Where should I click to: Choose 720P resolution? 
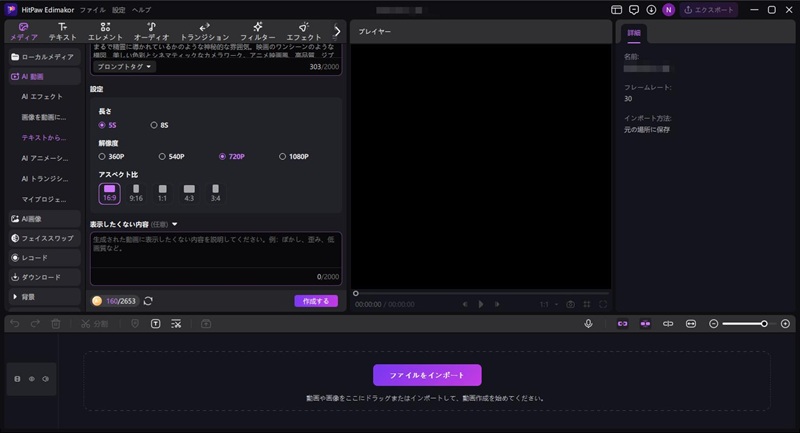pyautogui.click(x=232, y=157)
